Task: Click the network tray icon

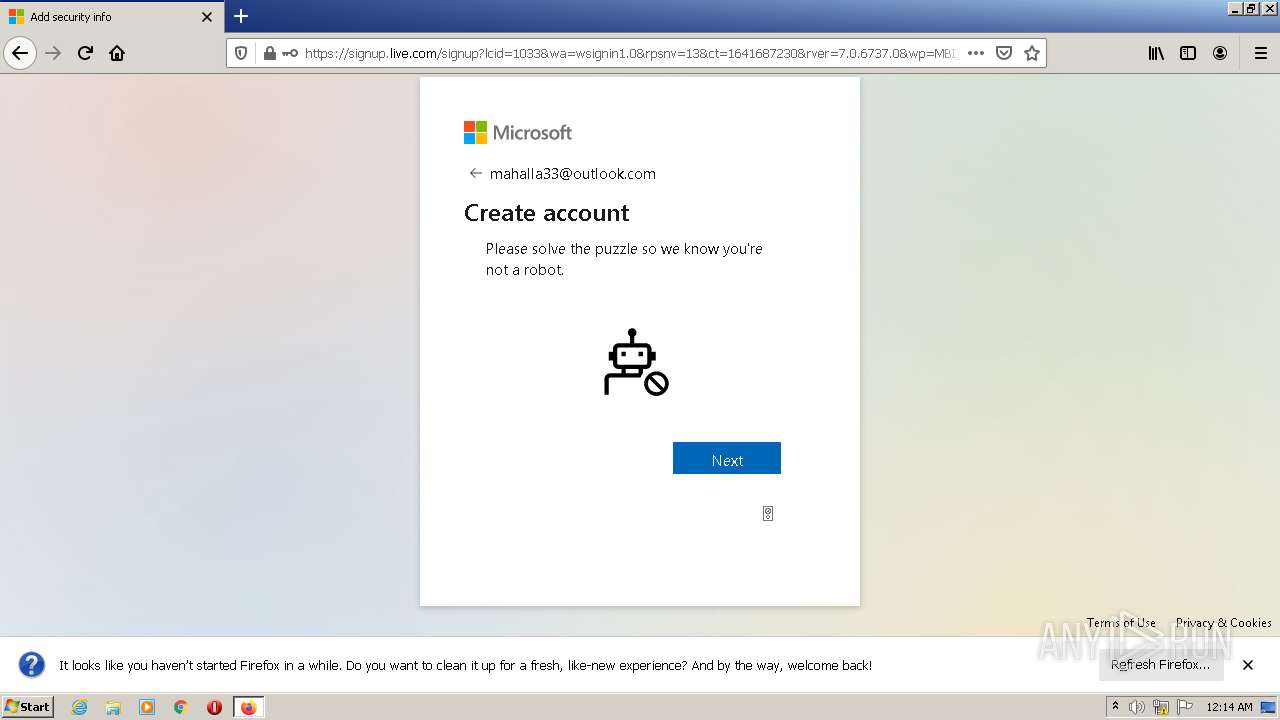Action: coord(1161,707)
